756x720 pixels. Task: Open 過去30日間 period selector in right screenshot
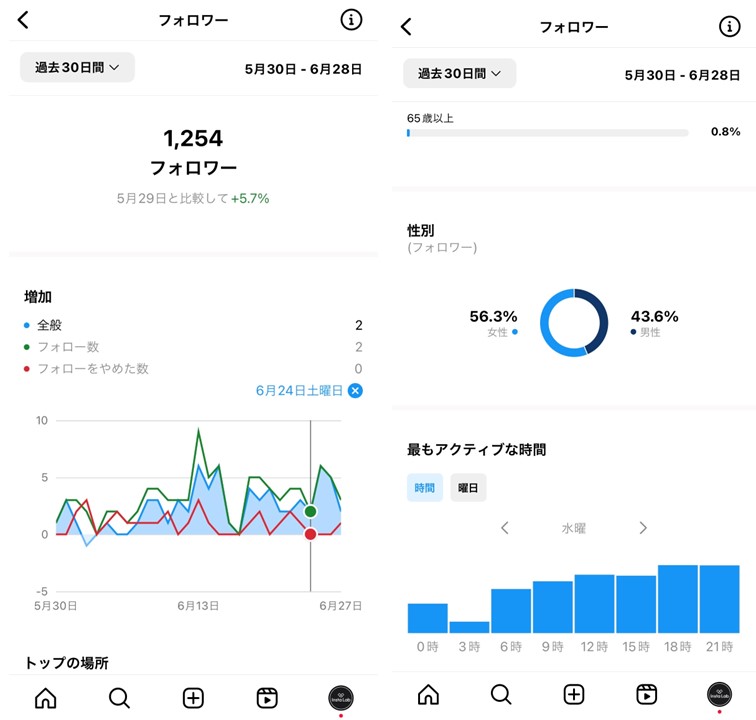(x=460, y=74)
